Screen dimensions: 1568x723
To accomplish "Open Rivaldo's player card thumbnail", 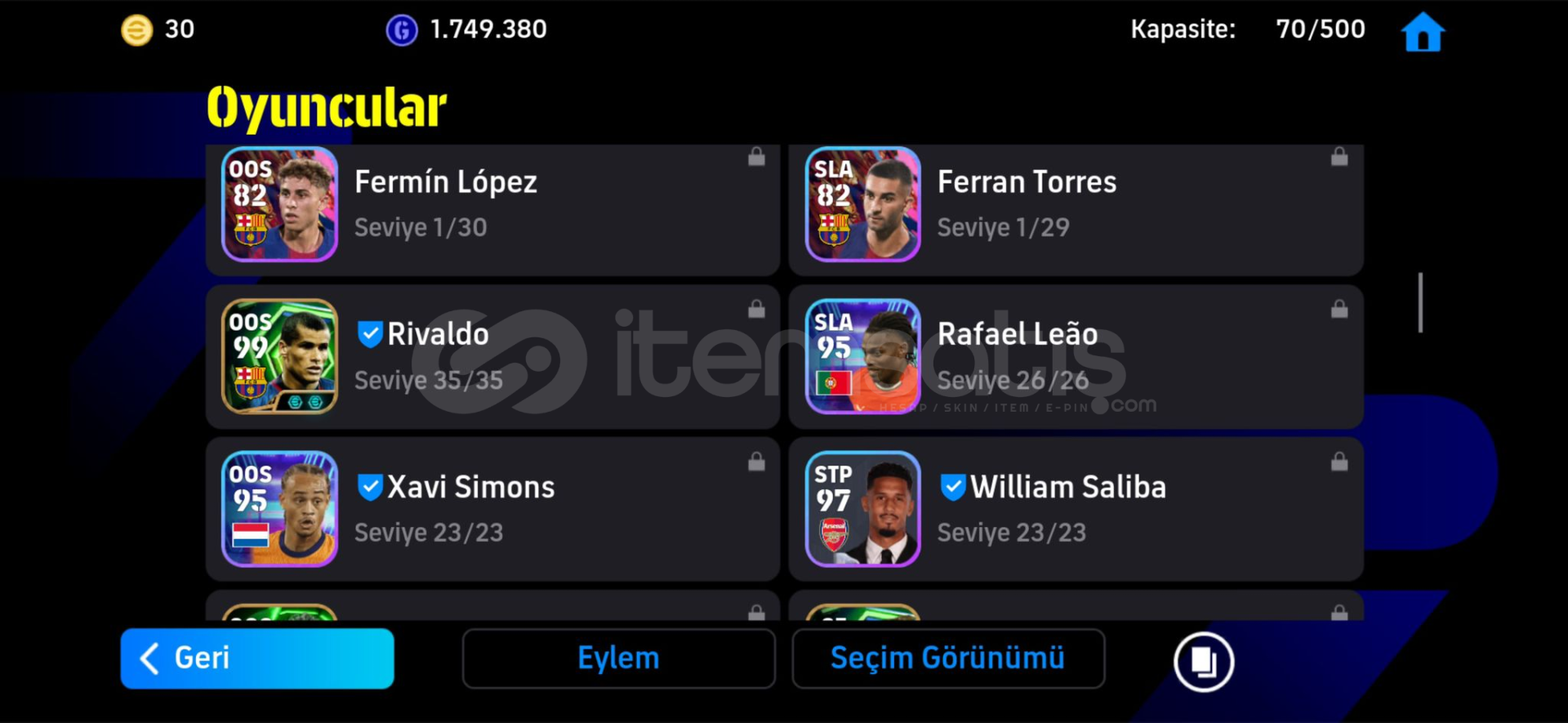I will point(279,356).
